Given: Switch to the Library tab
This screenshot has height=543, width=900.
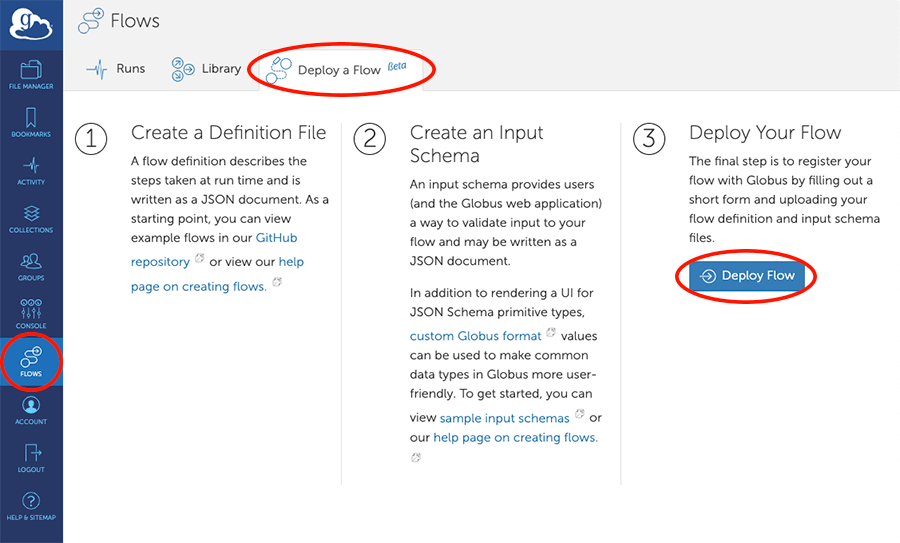Looking at the screenshot, I should 206,69.
